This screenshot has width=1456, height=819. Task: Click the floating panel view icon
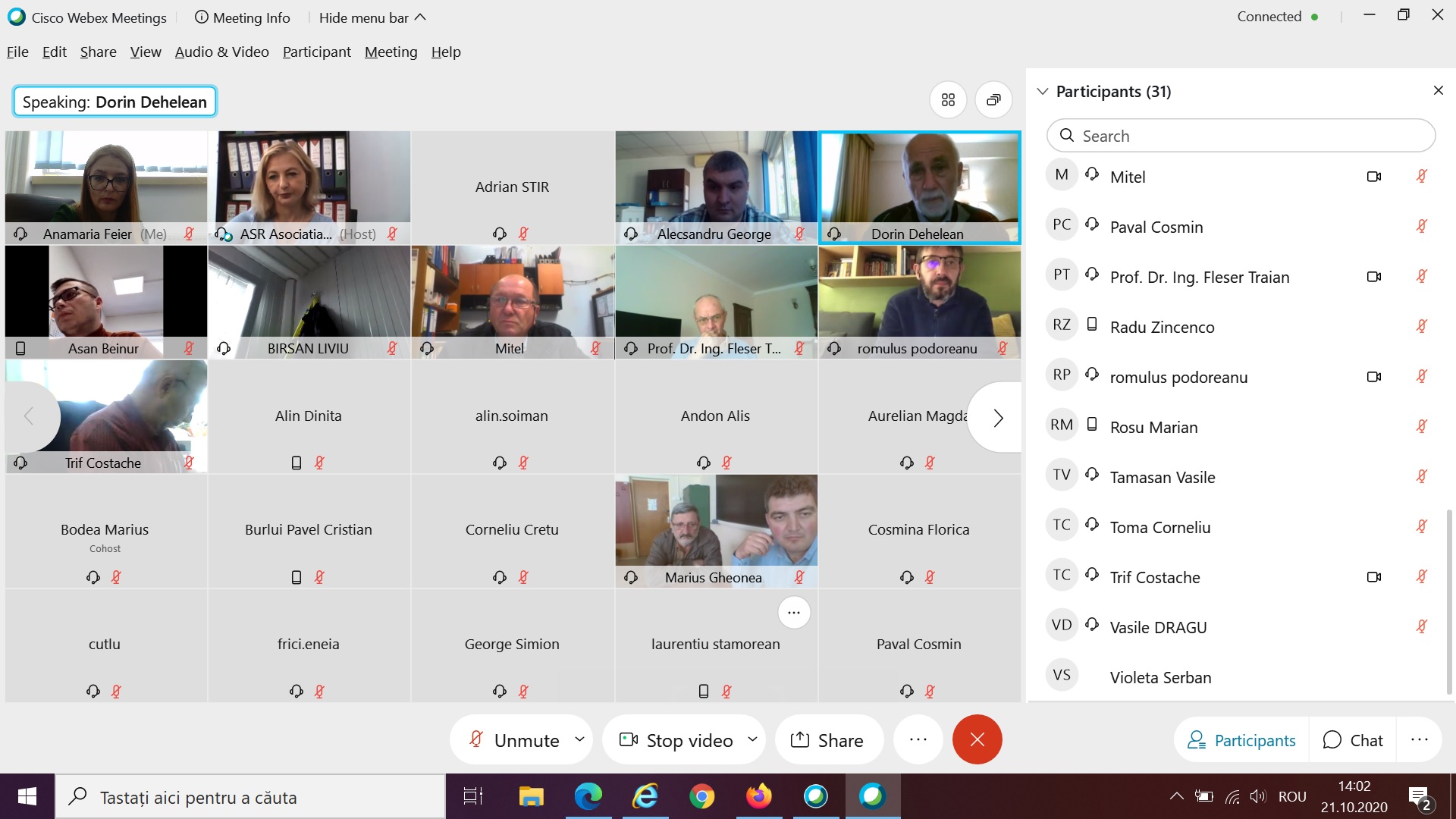pos(993,100)
